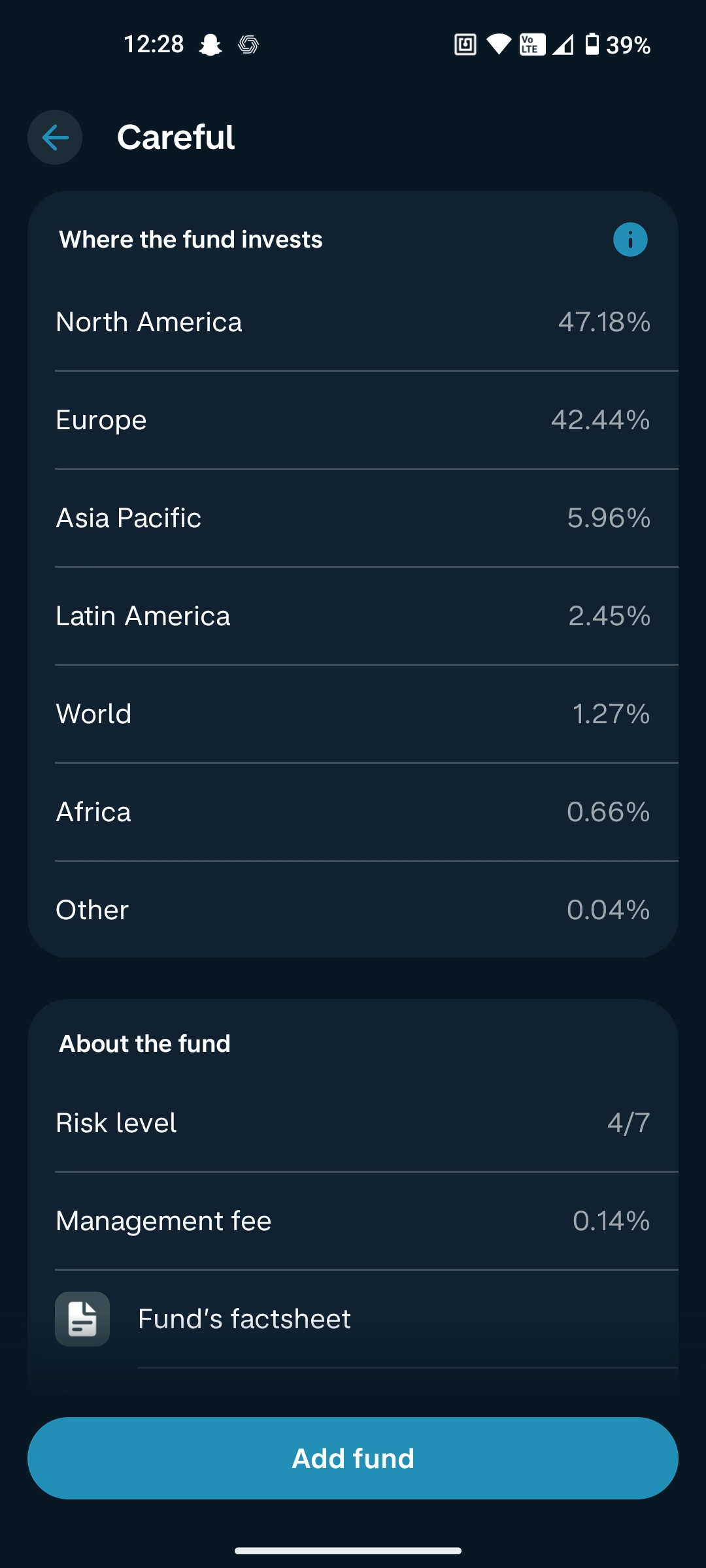Tap the Careful fund title
Screen dimensions: 706x1568
click(x=175, y=137)
